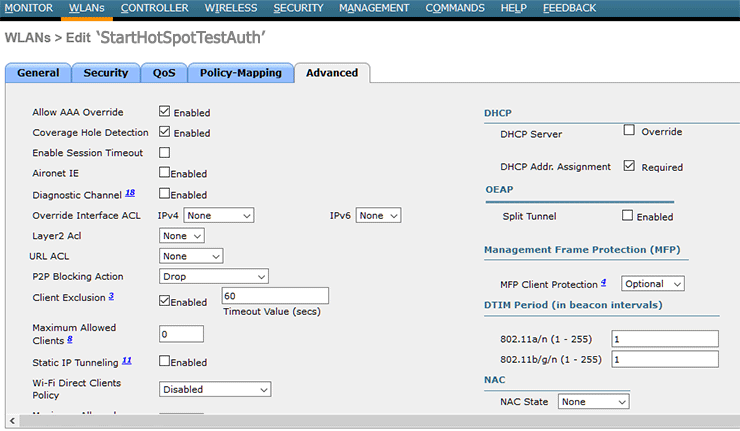Open the MANAGEMENT menu
Image resolution: width=740 pixels, height=431 pixels.
click(373, 8)
